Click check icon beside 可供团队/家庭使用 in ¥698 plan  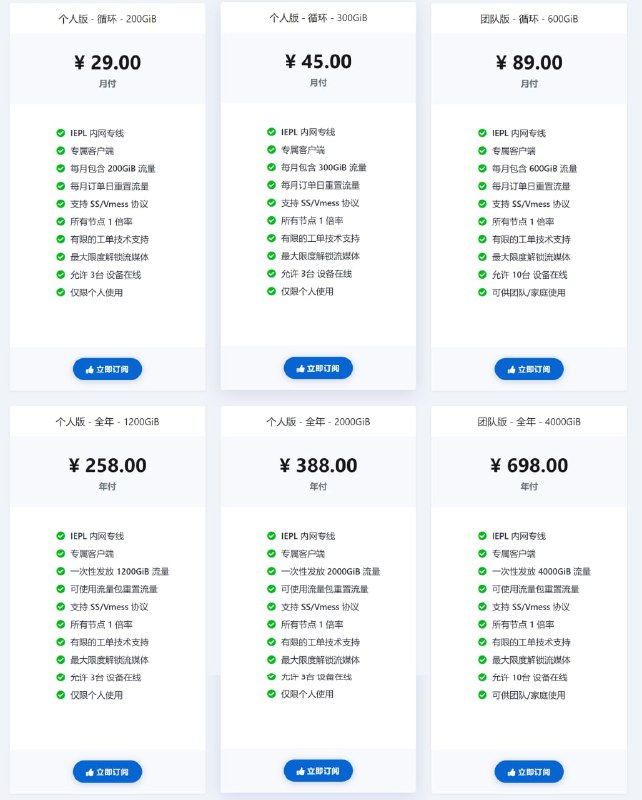coord(482,695)
